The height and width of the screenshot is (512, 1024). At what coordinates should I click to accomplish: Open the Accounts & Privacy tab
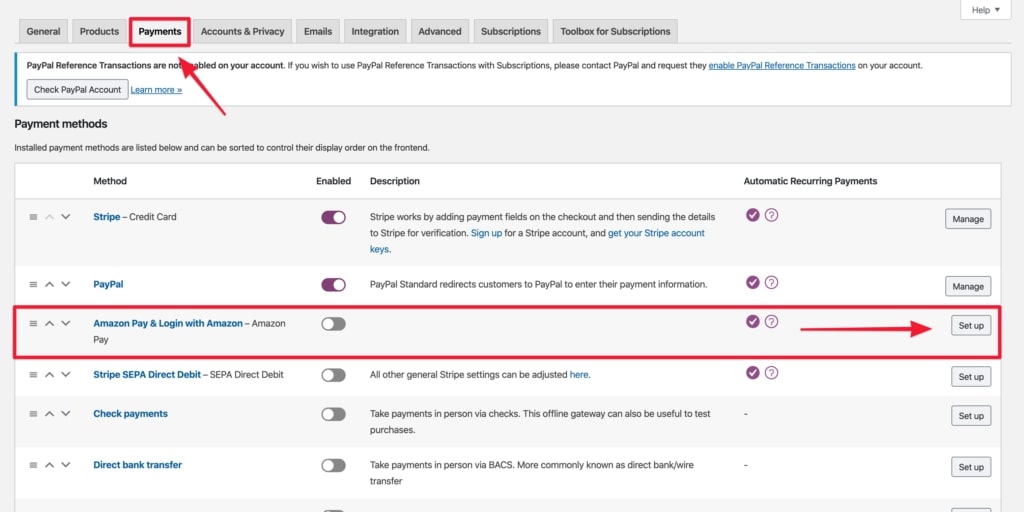(242, 31)
